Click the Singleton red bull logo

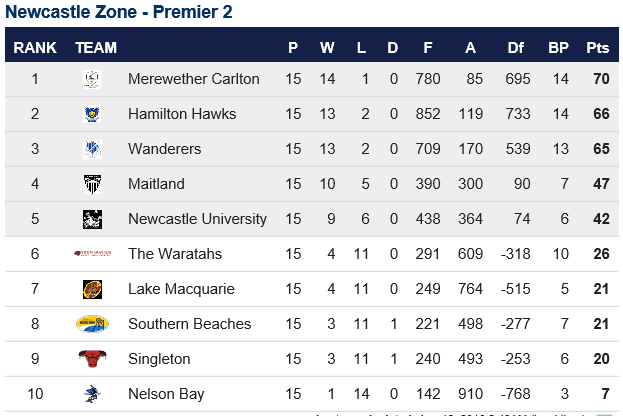point(92,358)
